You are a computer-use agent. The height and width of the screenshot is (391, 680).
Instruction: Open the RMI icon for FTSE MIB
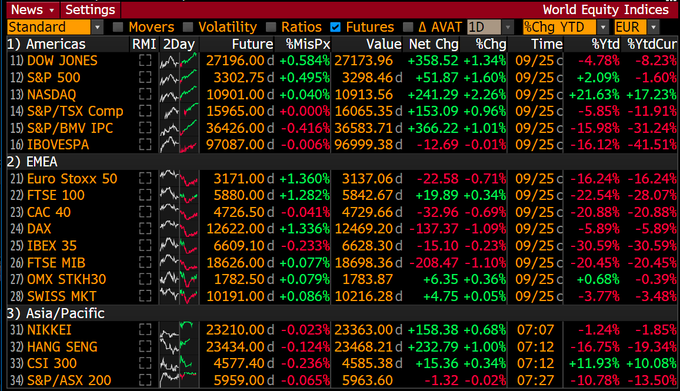click(145, 263)
